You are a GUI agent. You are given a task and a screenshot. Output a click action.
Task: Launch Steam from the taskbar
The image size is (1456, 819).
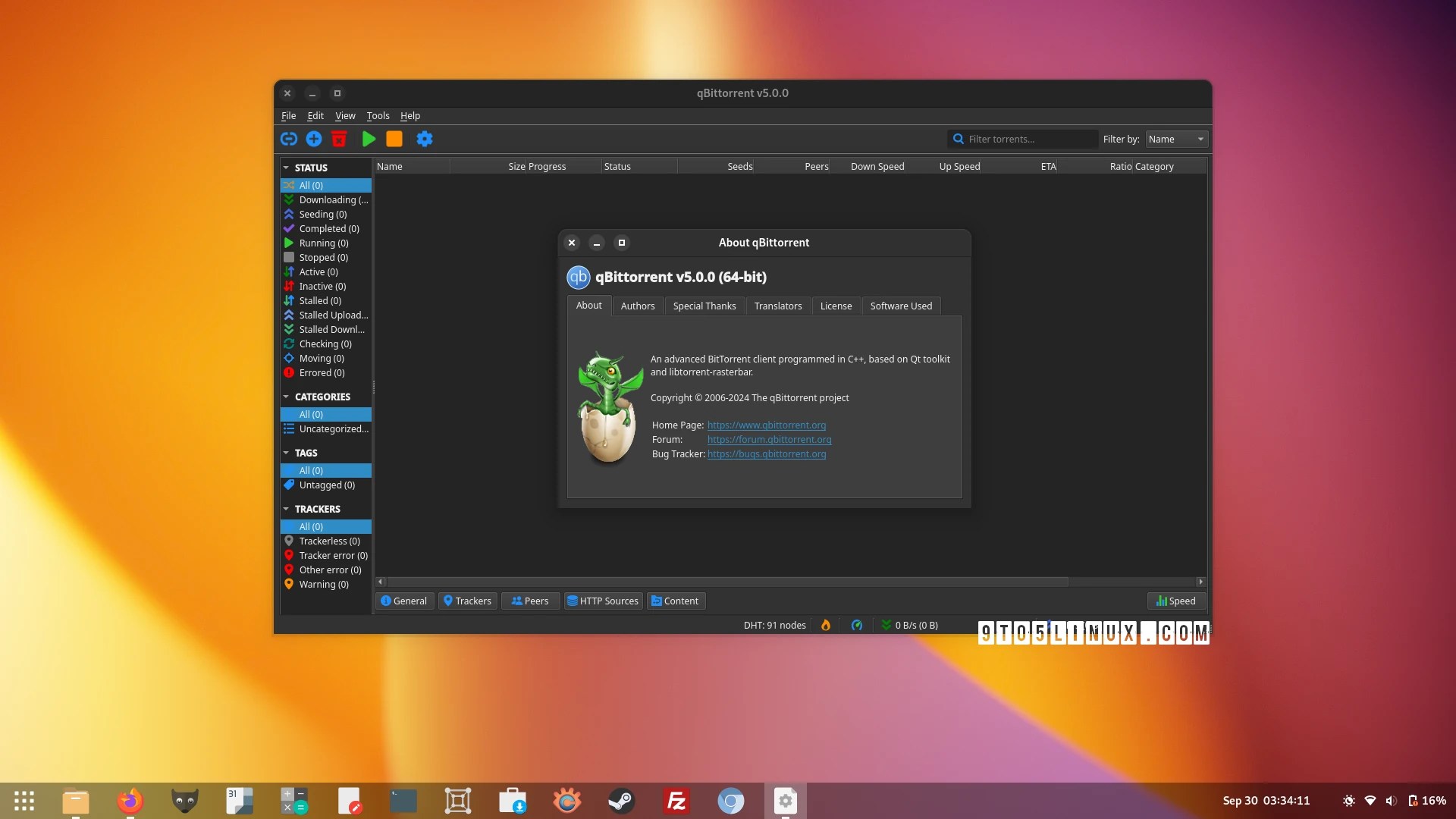point(621,801)
